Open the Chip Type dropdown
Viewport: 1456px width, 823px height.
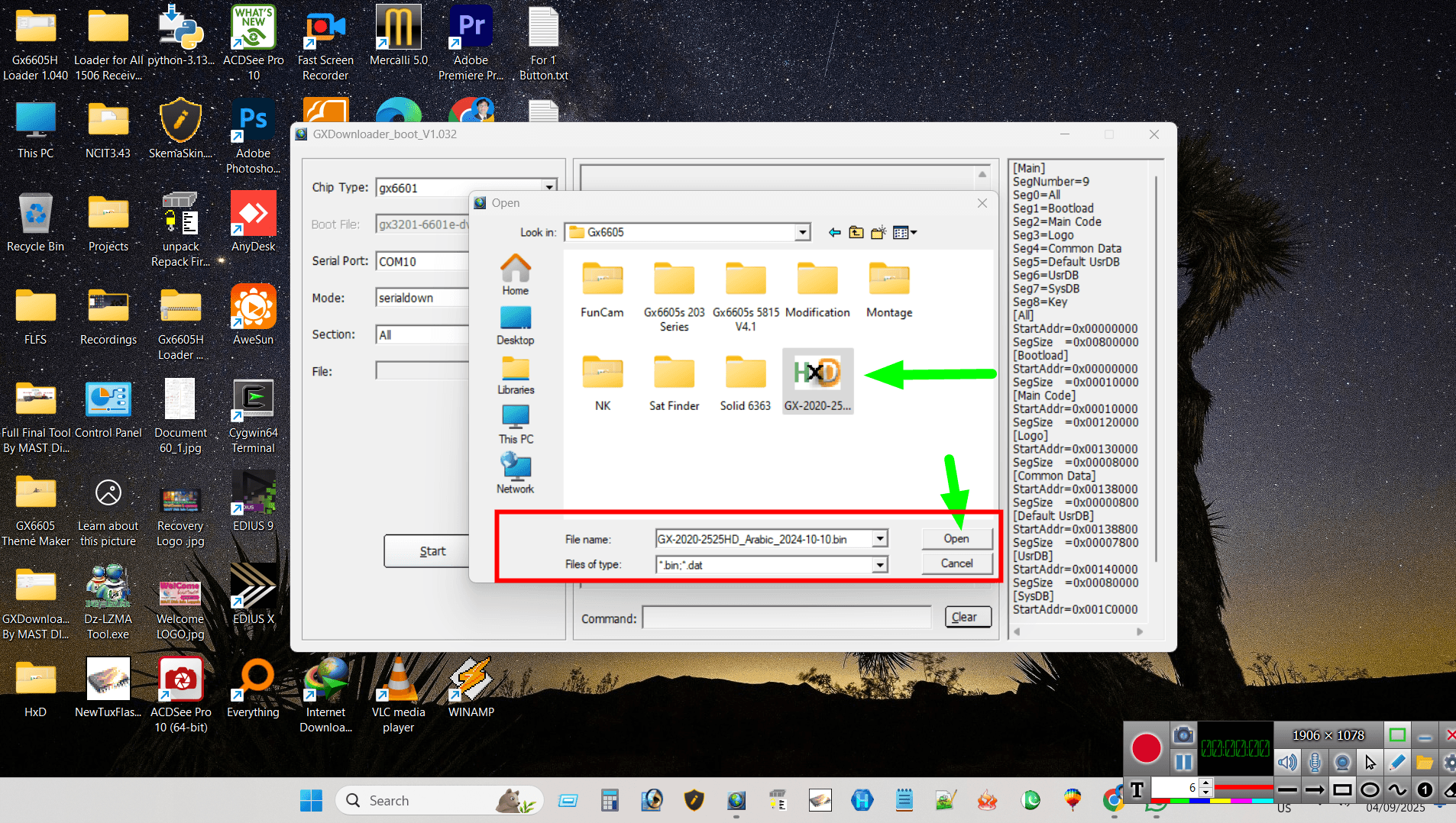pos(549,186)
